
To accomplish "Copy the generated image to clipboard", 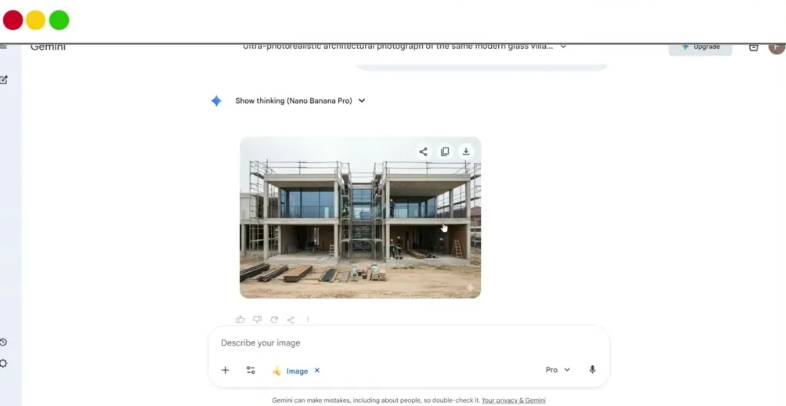I will pyautogui.click(x=445, y=152).
